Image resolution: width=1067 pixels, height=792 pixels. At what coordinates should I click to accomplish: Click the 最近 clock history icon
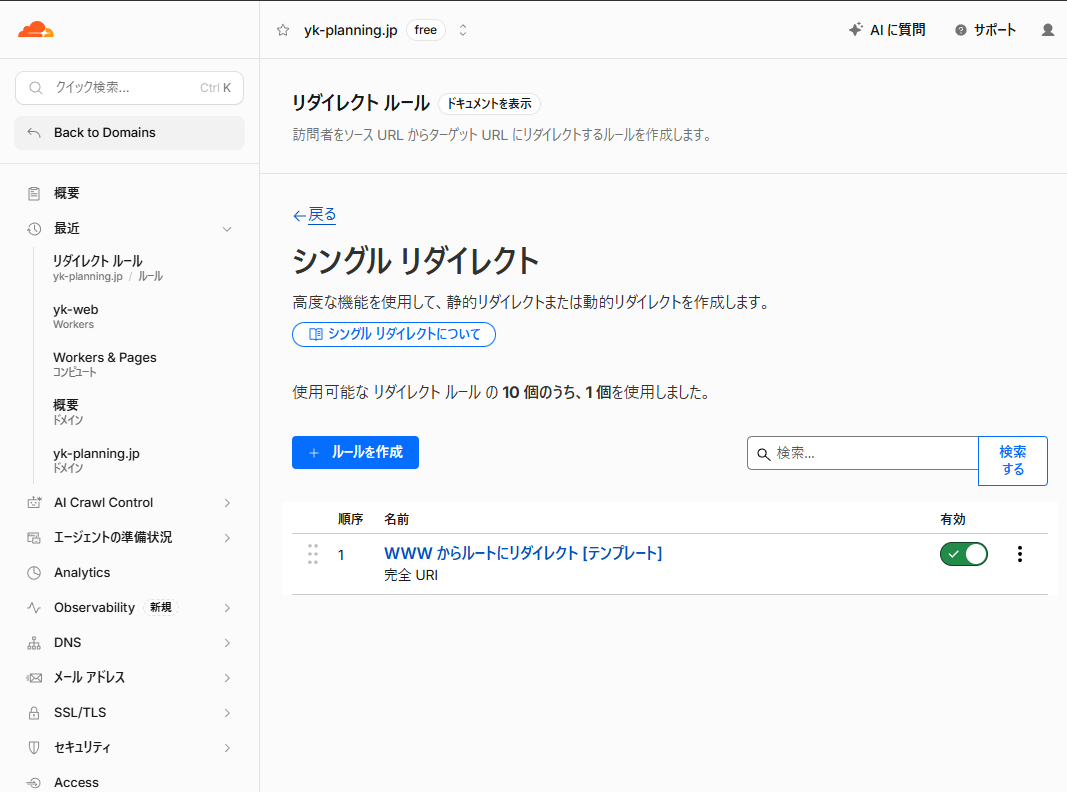(x=34, y=229)
